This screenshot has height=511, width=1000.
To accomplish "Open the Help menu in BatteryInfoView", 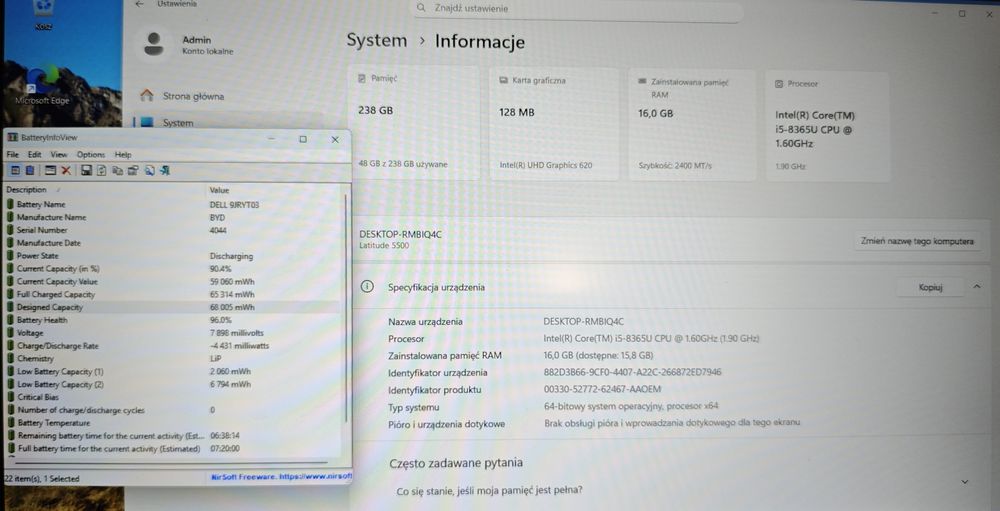I will click(x=123, y=154).
